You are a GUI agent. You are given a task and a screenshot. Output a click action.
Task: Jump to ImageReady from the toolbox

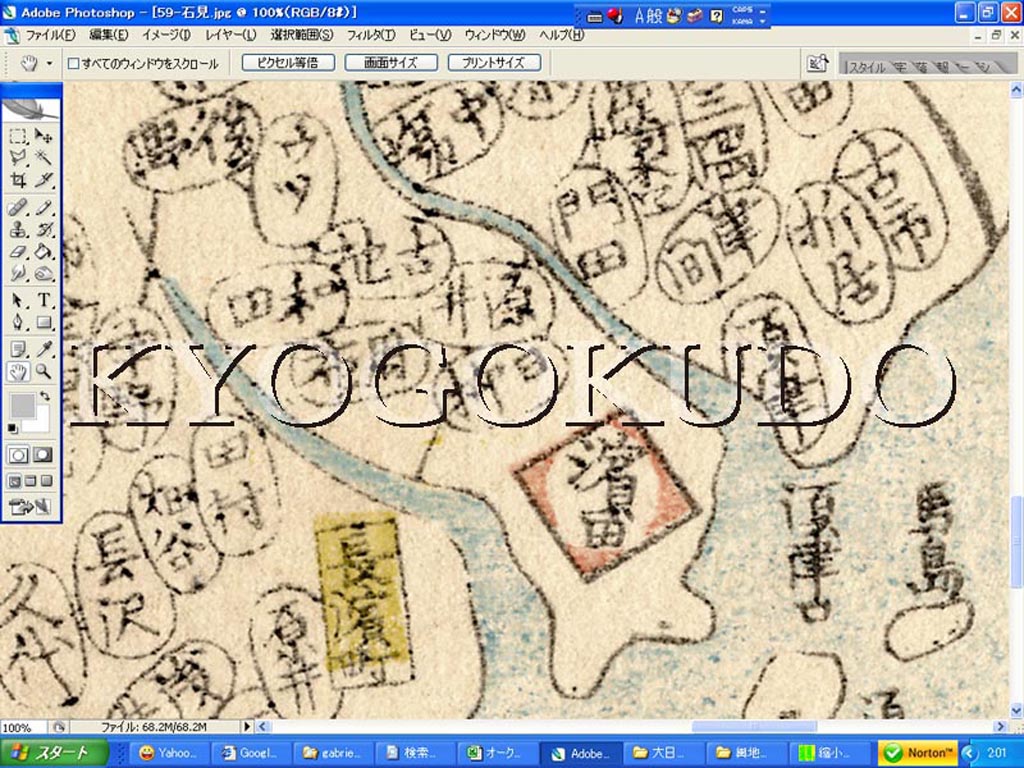[x=29, y=506]
